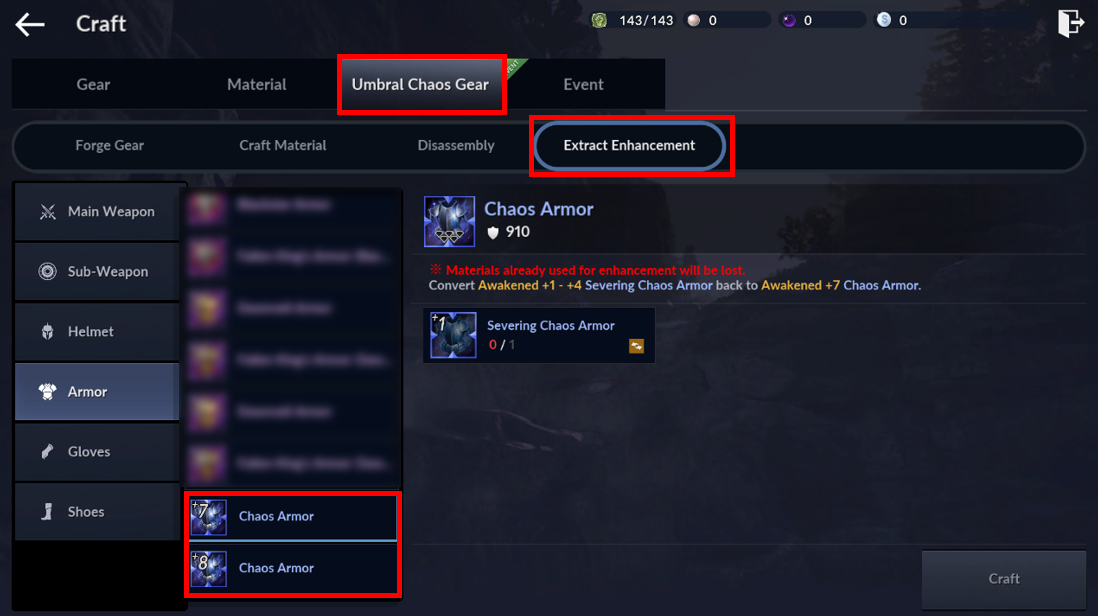
Task: Open the Helmet category
Action: (x=97, y=332)
